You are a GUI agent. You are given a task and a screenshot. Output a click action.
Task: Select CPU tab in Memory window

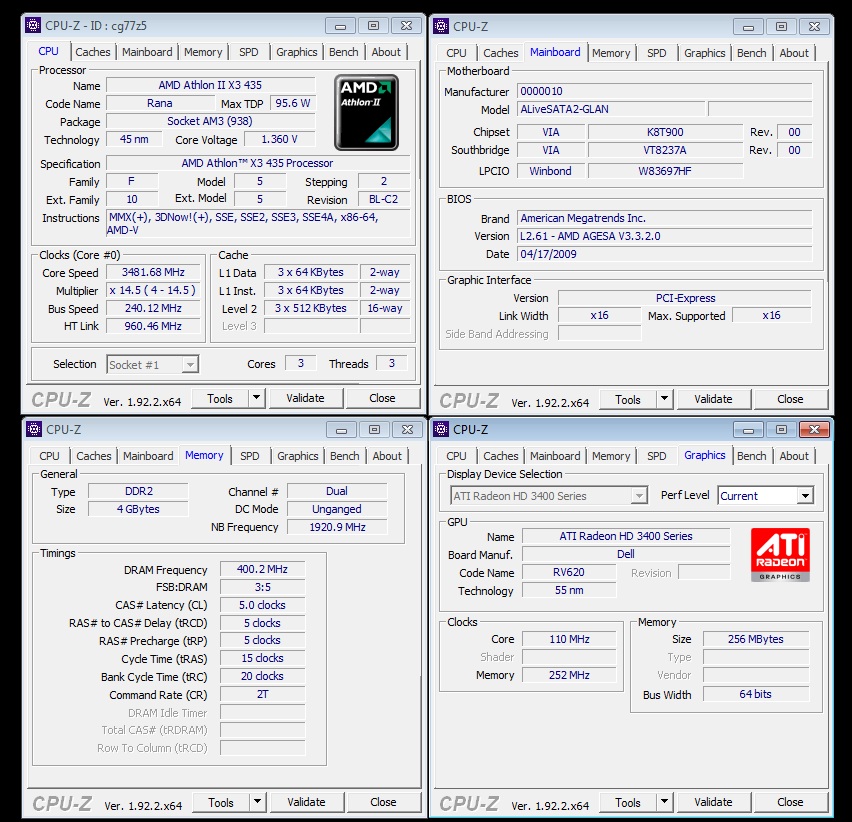click(x=49, y=456)
